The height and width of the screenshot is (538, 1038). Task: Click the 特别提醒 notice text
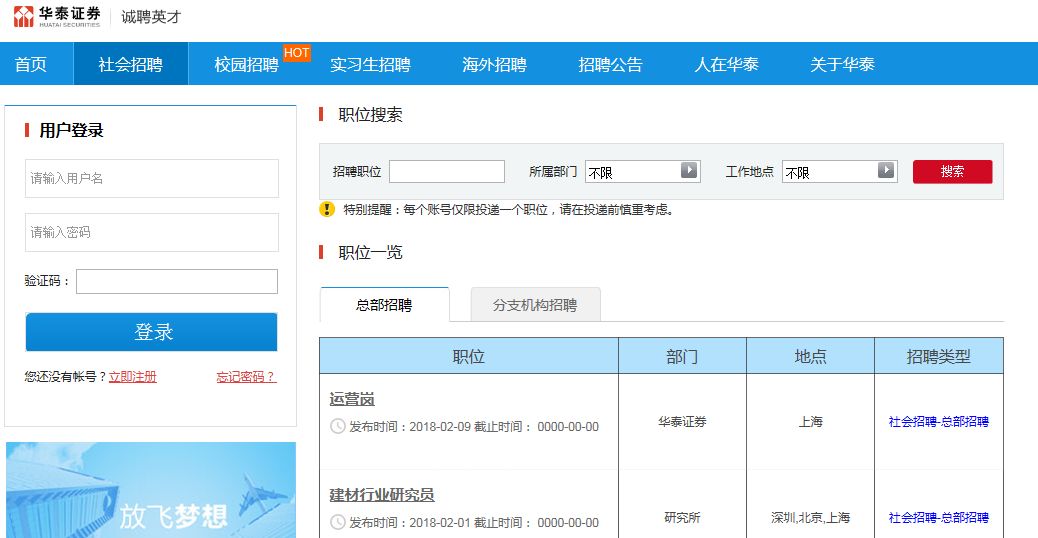(508, 210)
